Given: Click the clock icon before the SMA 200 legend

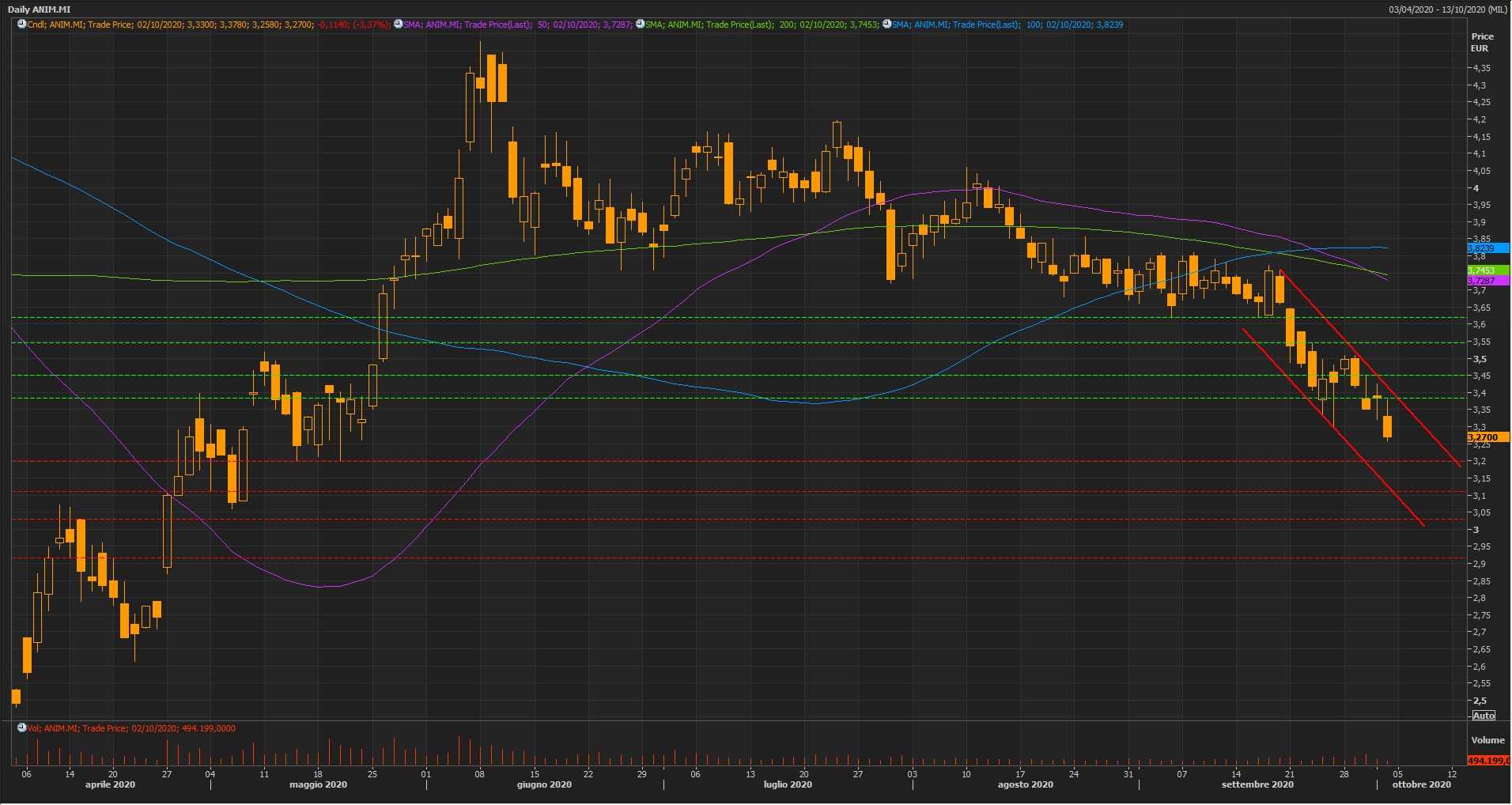Looking at the screenshot, I should click(640, 25).
